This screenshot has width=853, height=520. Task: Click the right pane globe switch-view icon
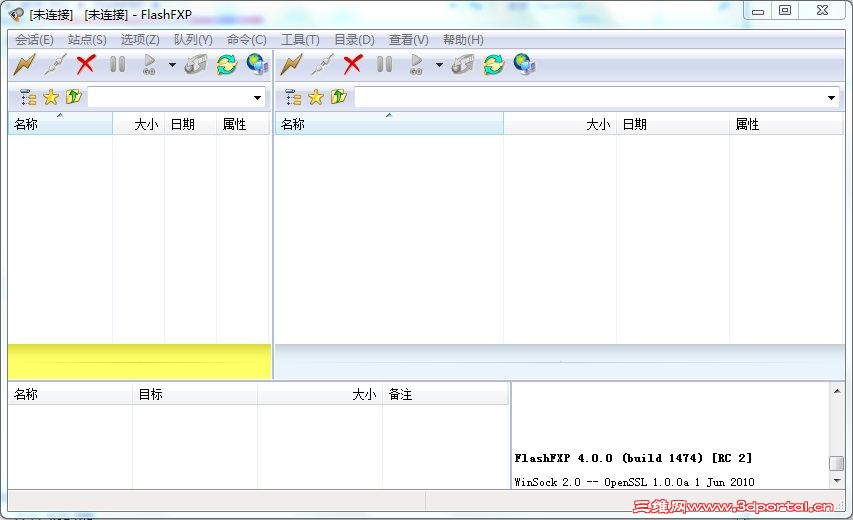click(524, 64)
